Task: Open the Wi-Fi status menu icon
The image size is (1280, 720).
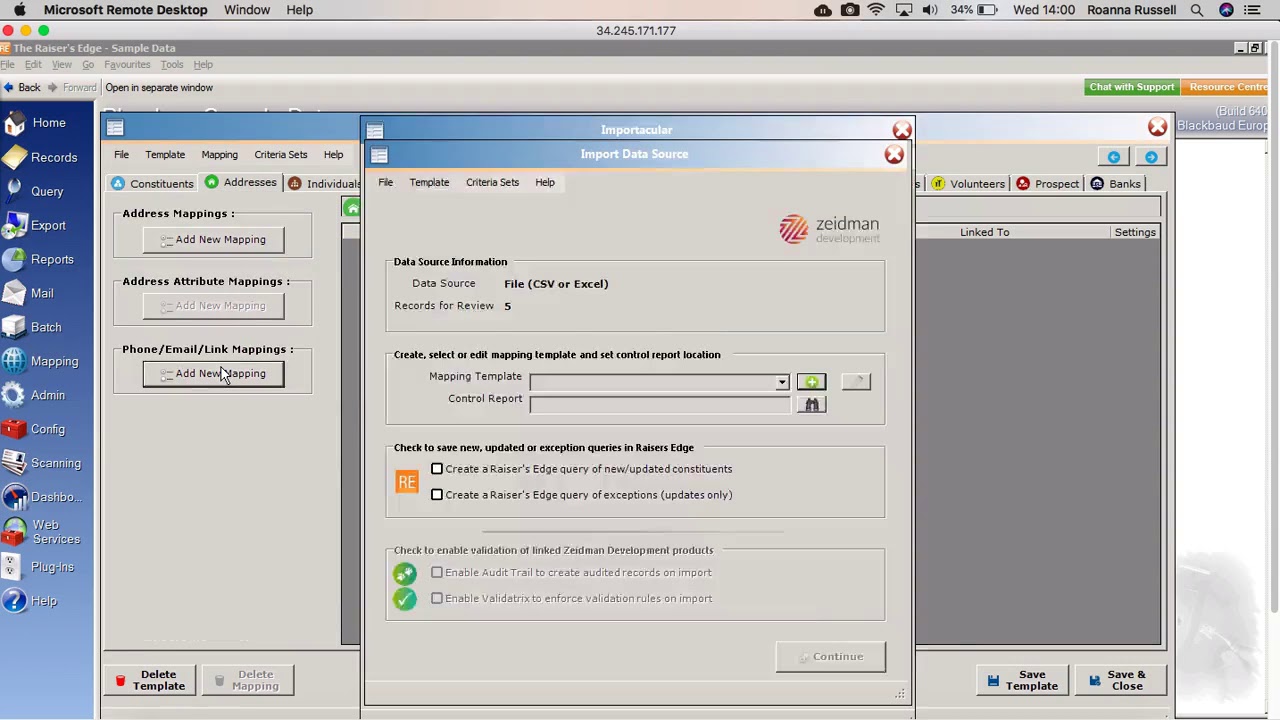Action: [876, 10]
